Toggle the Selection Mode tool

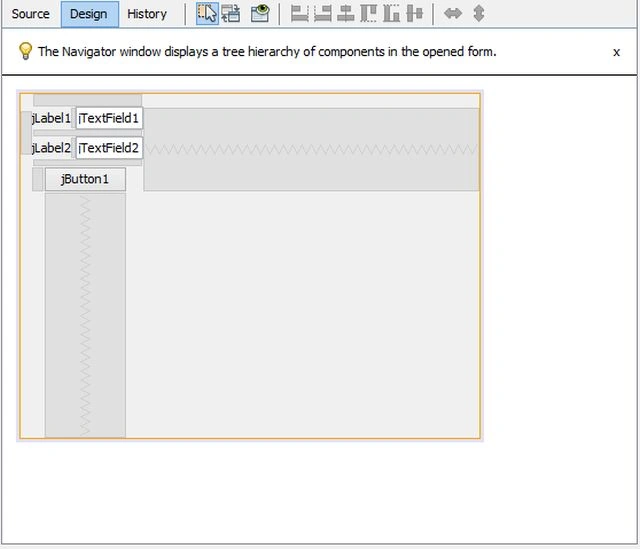pos(207,13)
